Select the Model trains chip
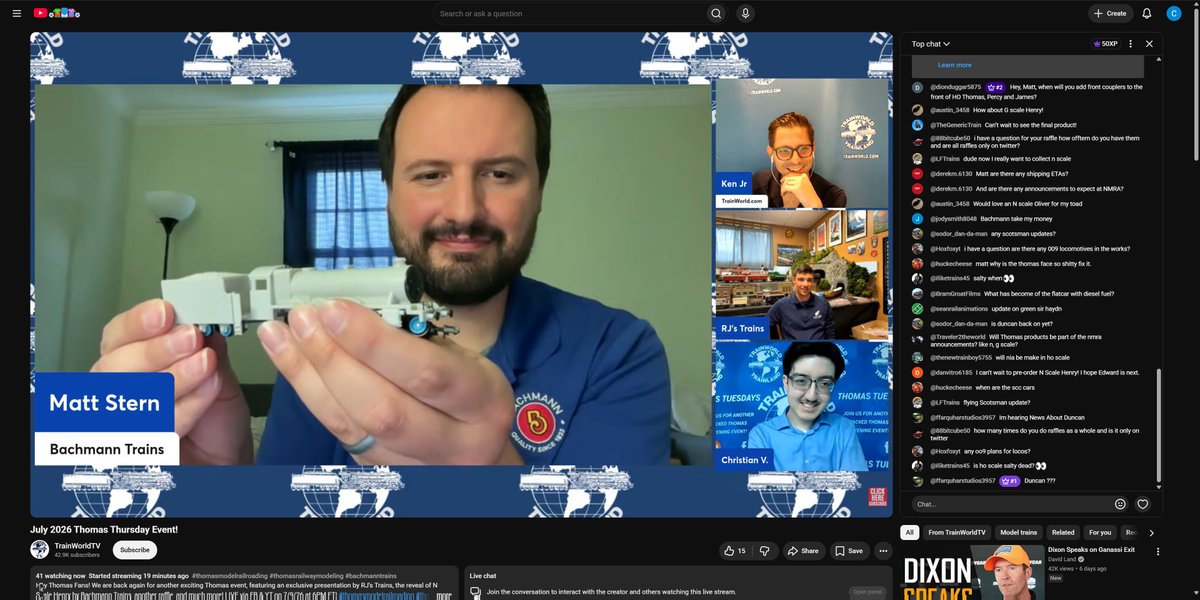 1019,533
